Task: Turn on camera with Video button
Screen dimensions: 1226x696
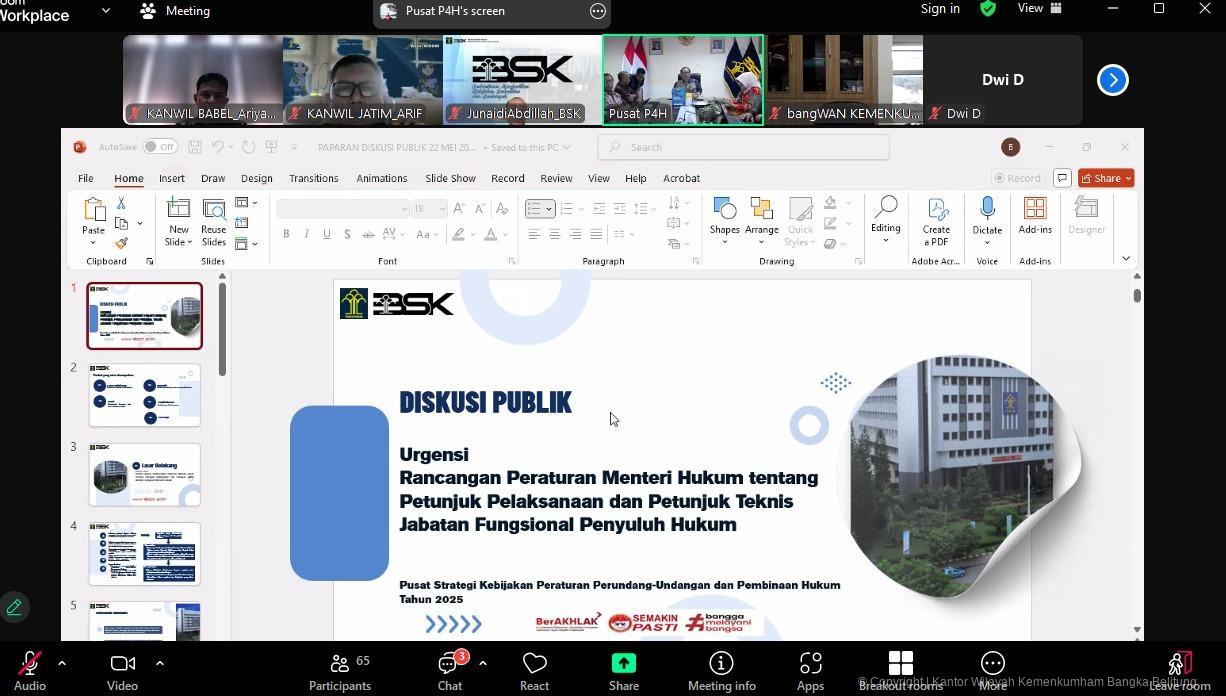Action: [x=122, y=664]
